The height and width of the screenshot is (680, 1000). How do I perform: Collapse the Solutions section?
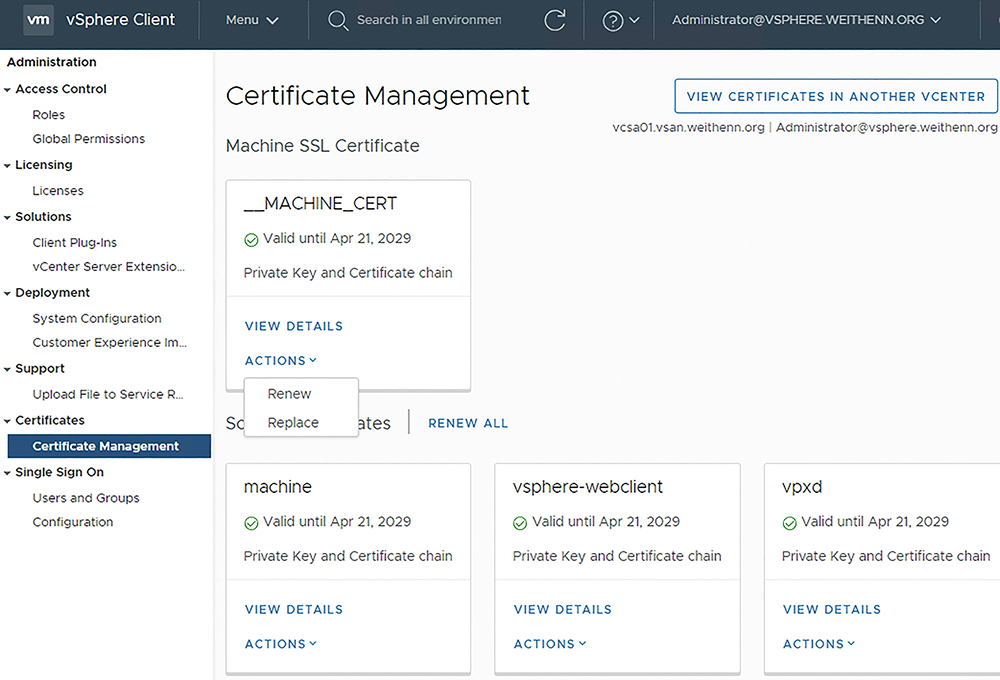point(8,218)
